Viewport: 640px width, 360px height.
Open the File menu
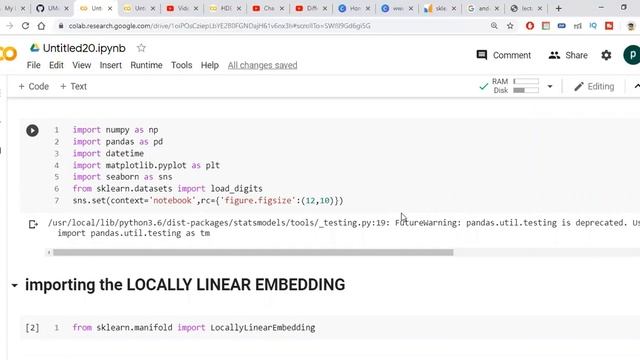pos(33,65)
